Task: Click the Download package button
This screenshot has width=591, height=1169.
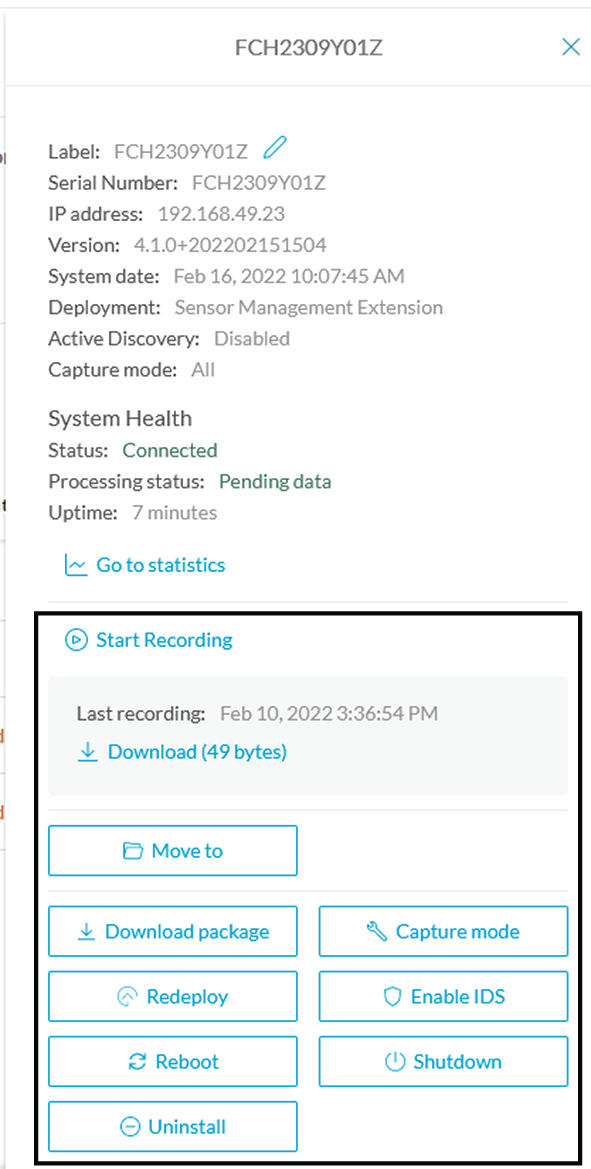Action: click(x=173, y=931)
